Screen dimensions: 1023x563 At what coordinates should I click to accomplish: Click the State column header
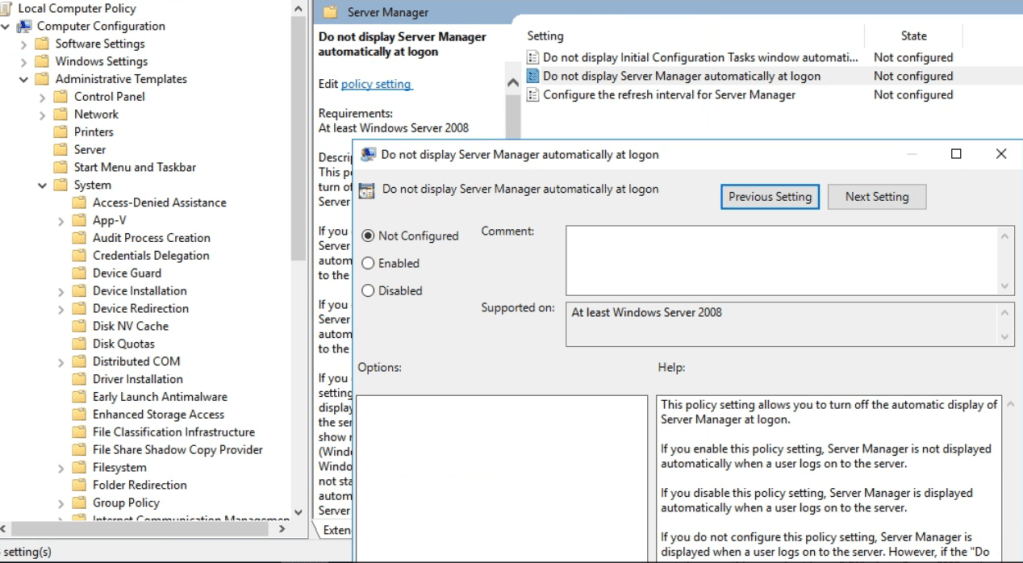(x=913, y=36)
